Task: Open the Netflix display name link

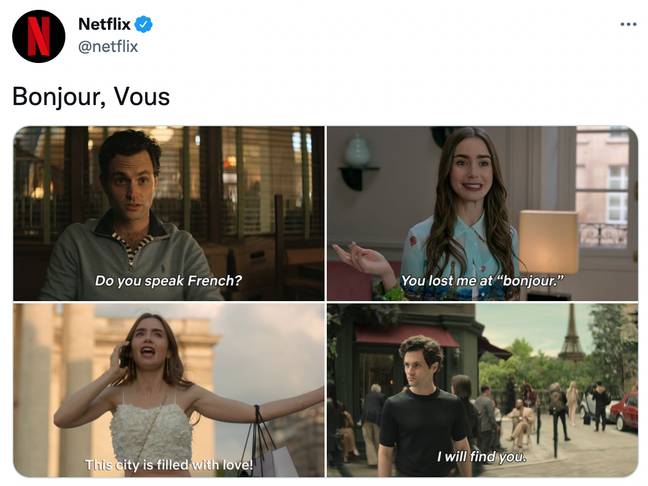Action: (104, 24)
